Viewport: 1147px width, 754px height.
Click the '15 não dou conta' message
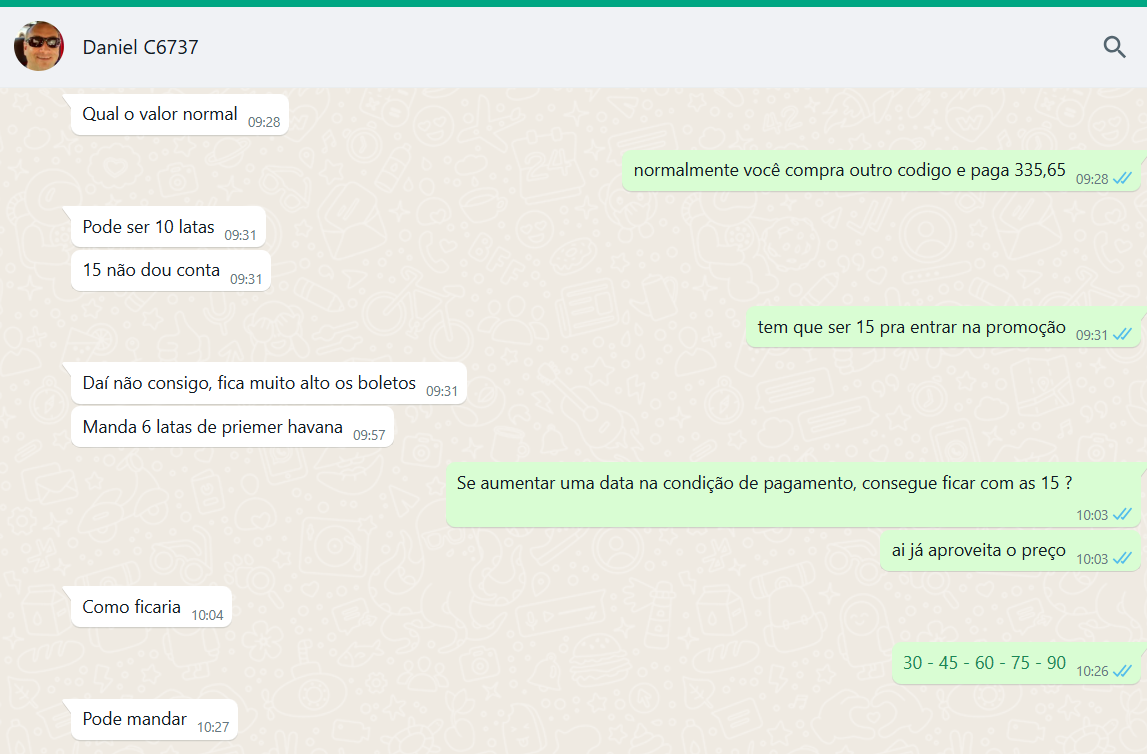(151, 270)
